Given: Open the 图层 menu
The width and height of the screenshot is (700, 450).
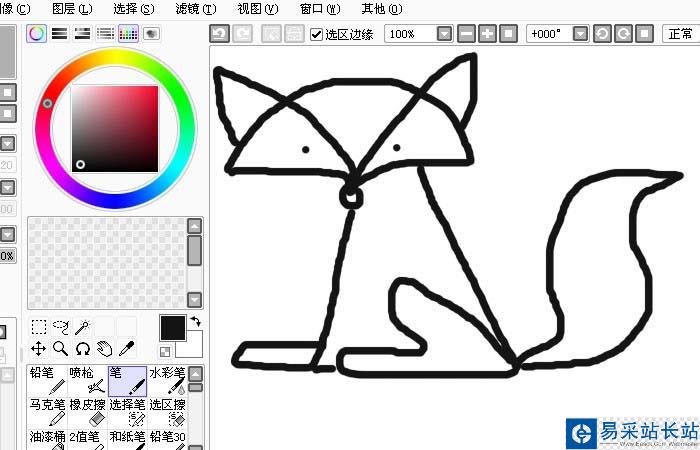Looking at the screenshot, I should pos(71,8).
